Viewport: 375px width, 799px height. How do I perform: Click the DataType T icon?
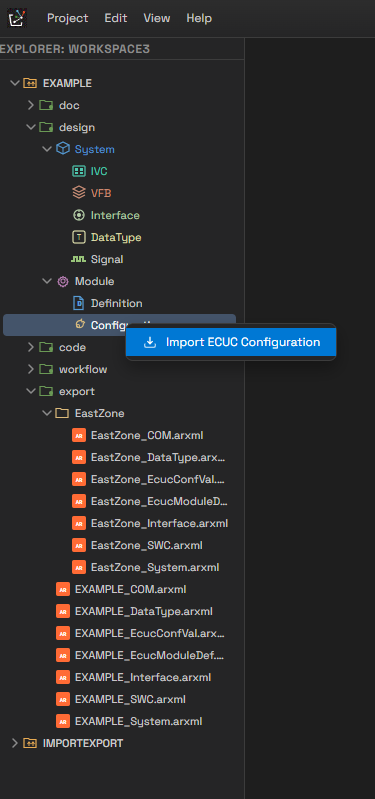pos(78,237)
